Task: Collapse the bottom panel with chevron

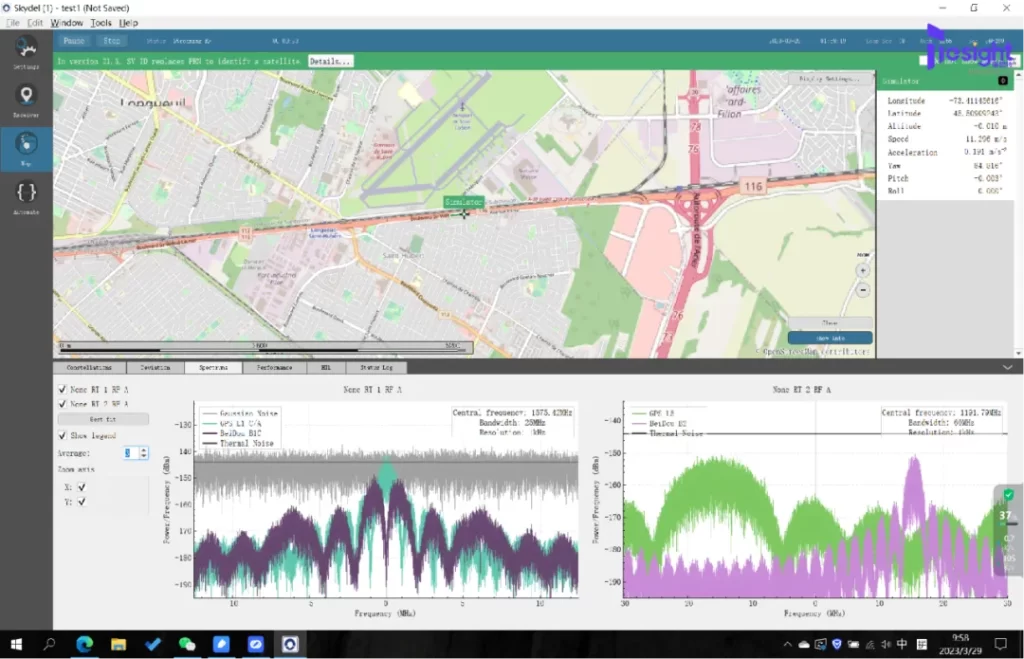Action: 1007,368
